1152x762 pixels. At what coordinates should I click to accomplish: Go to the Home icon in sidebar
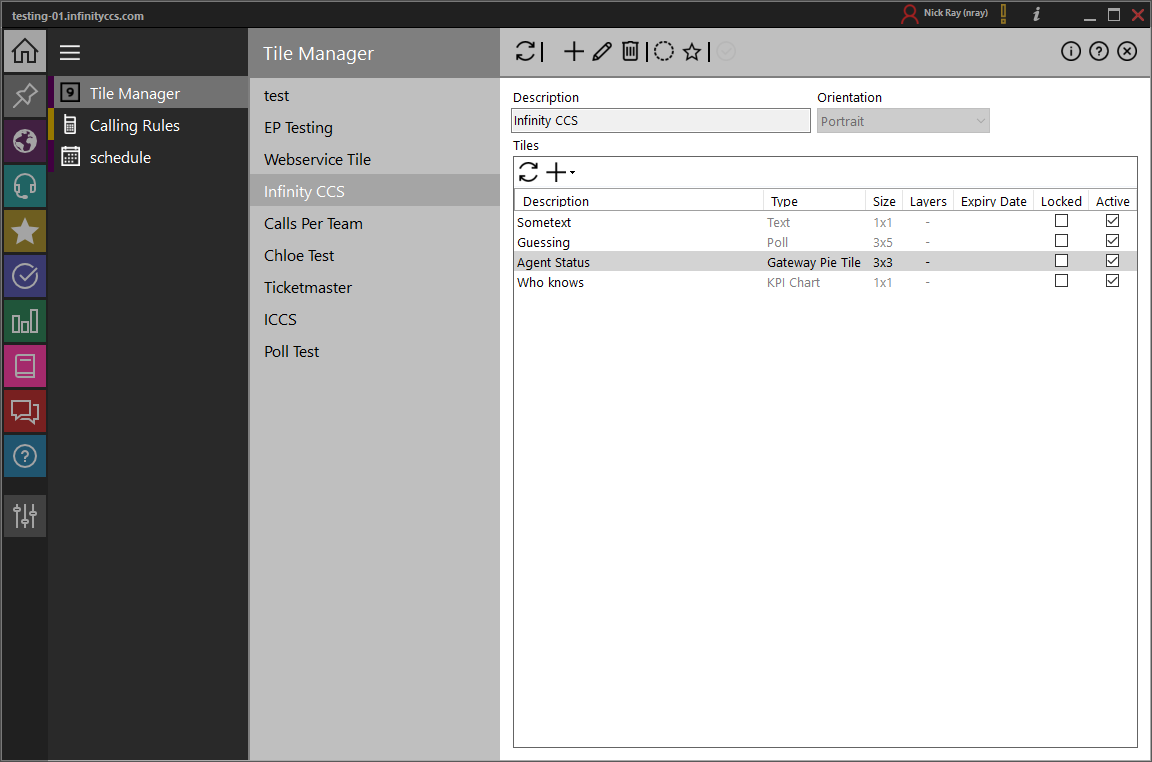(25, 51)
